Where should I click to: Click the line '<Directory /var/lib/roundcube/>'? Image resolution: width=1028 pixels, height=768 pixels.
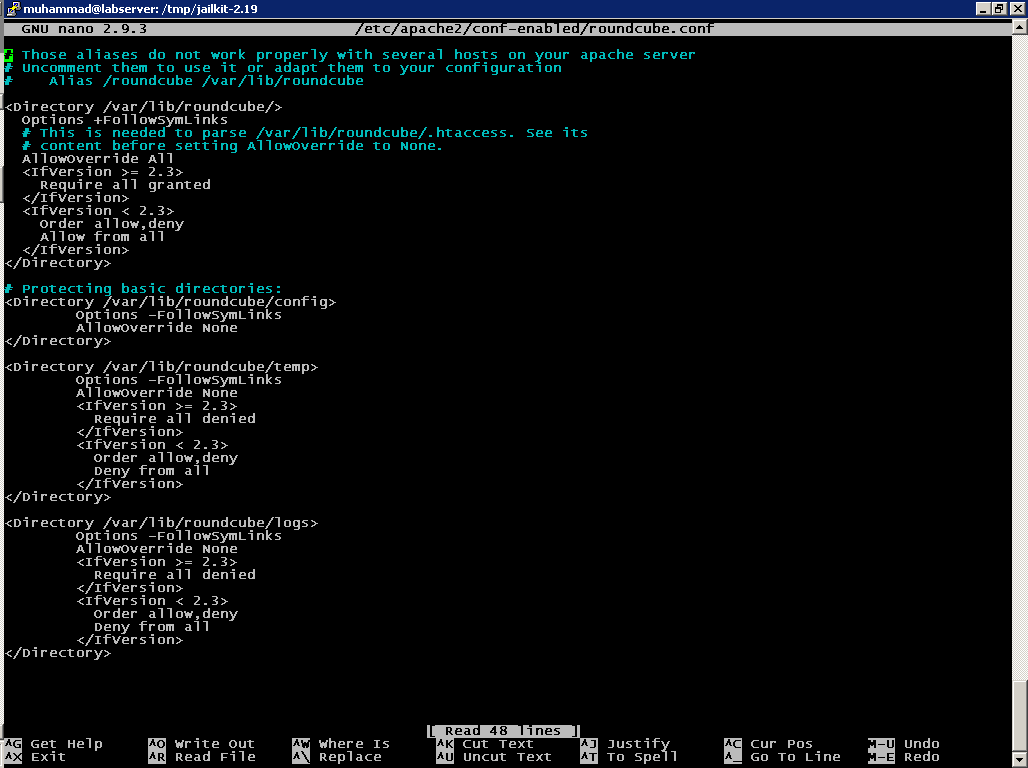(x=144, y=107)
